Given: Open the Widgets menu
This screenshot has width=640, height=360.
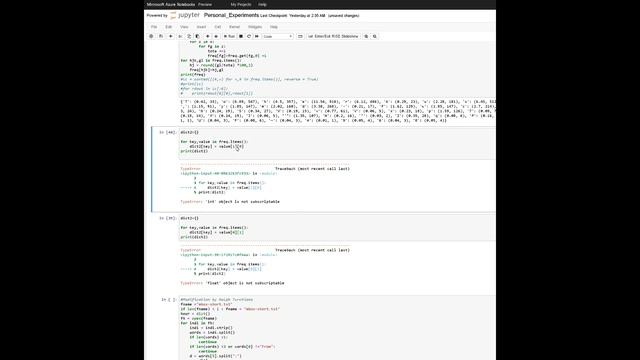Looking at the screenshot, I should tap(255, 27).
